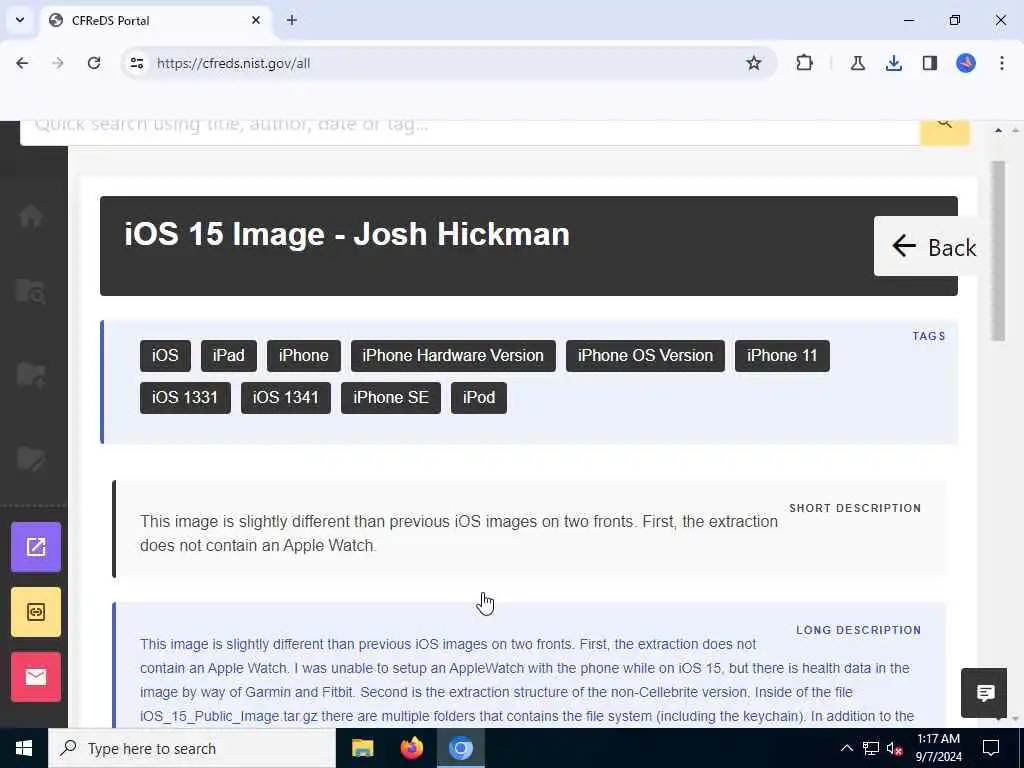
Task: Select the iPad tag
Action: tap(229, 356)
